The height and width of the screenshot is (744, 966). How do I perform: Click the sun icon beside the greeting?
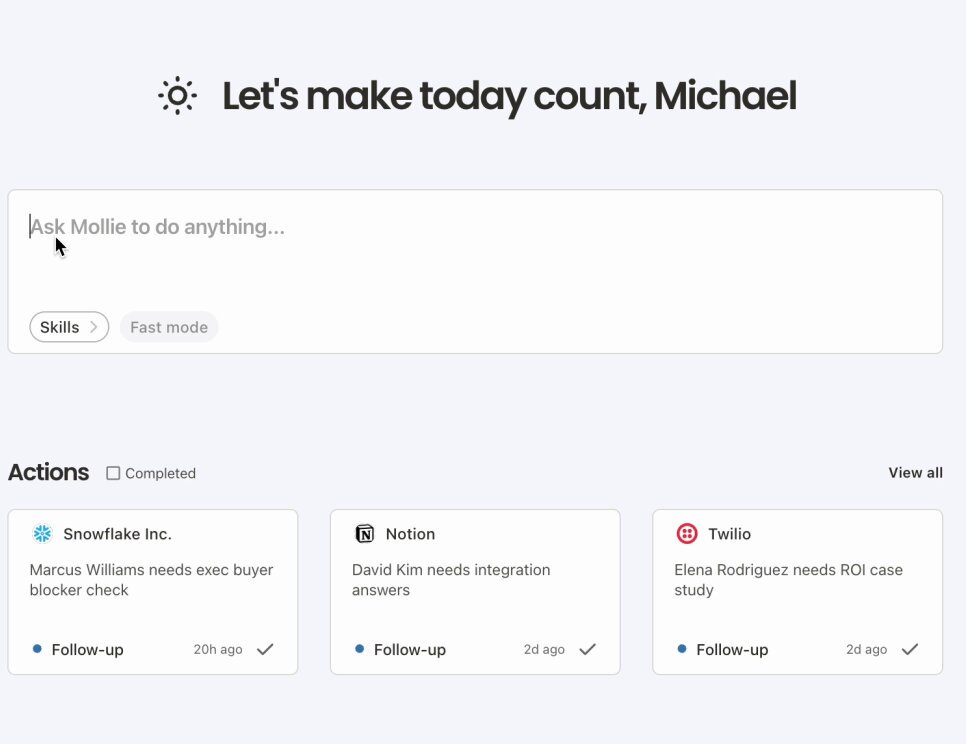pyautogui.click(x=177, y=95)
